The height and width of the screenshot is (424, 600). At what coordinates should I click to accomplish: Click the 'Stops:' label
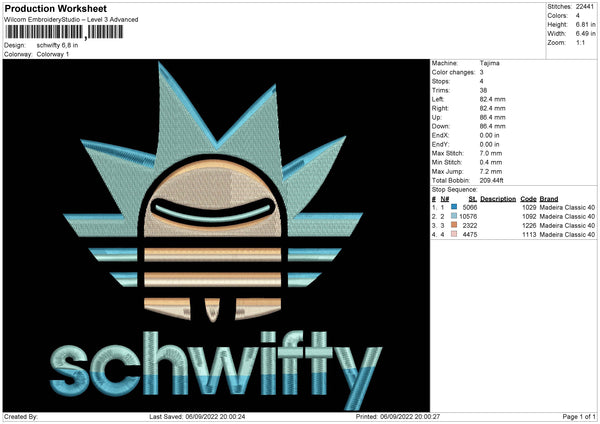[442, 81]
